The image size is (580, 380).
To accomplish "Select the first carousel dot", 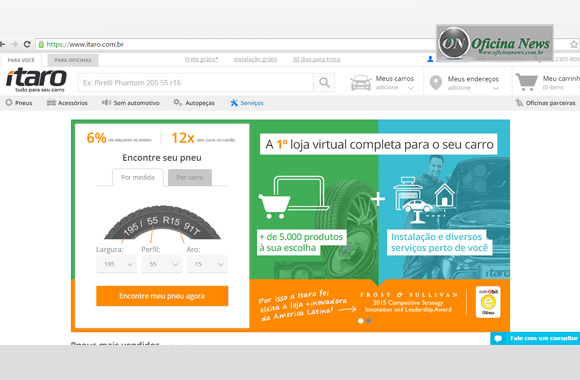I will (x=361, y=321).
